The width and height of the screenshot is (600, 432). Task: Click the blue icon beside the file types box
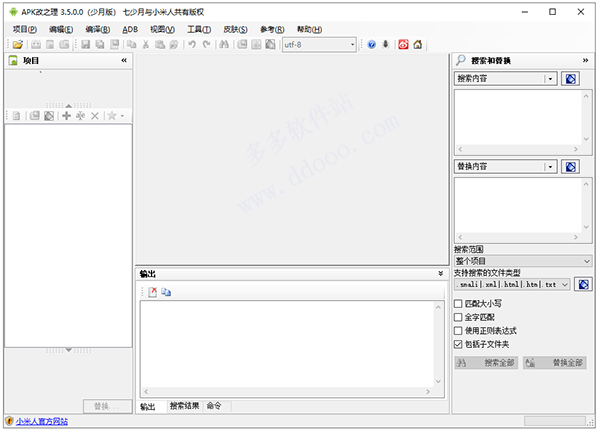click(584, 285)
